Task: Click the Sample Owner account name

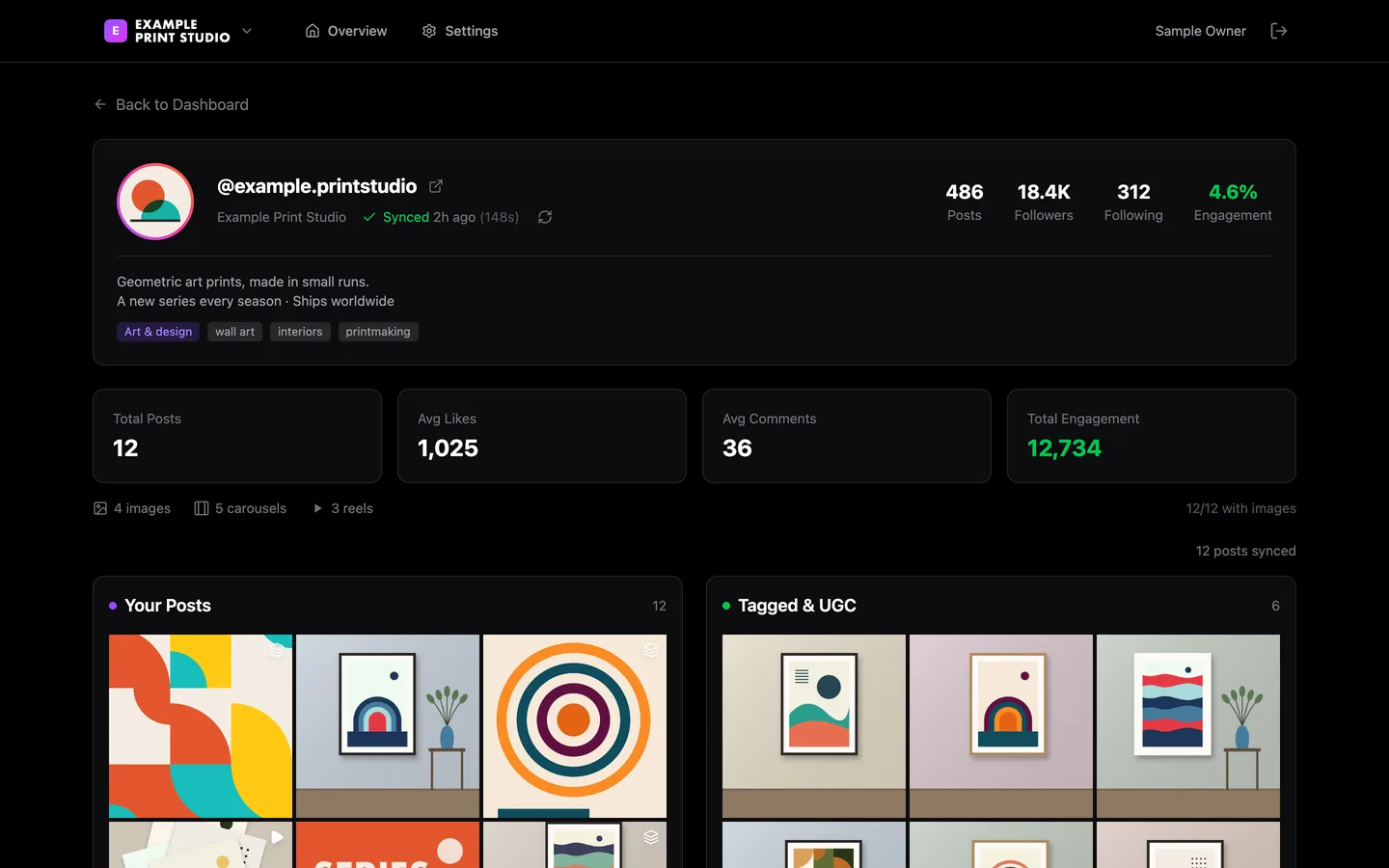Action: click(1201, 31)
